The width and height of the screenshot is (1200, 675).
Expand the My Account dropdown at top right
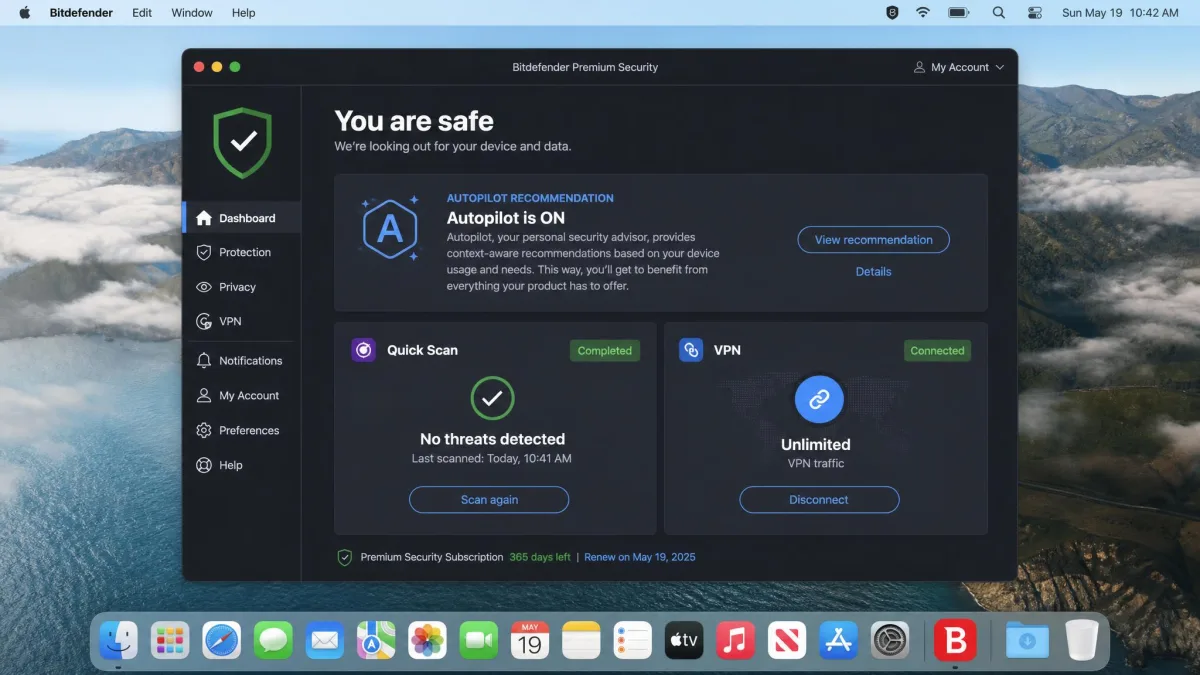(x=959, y=67)
